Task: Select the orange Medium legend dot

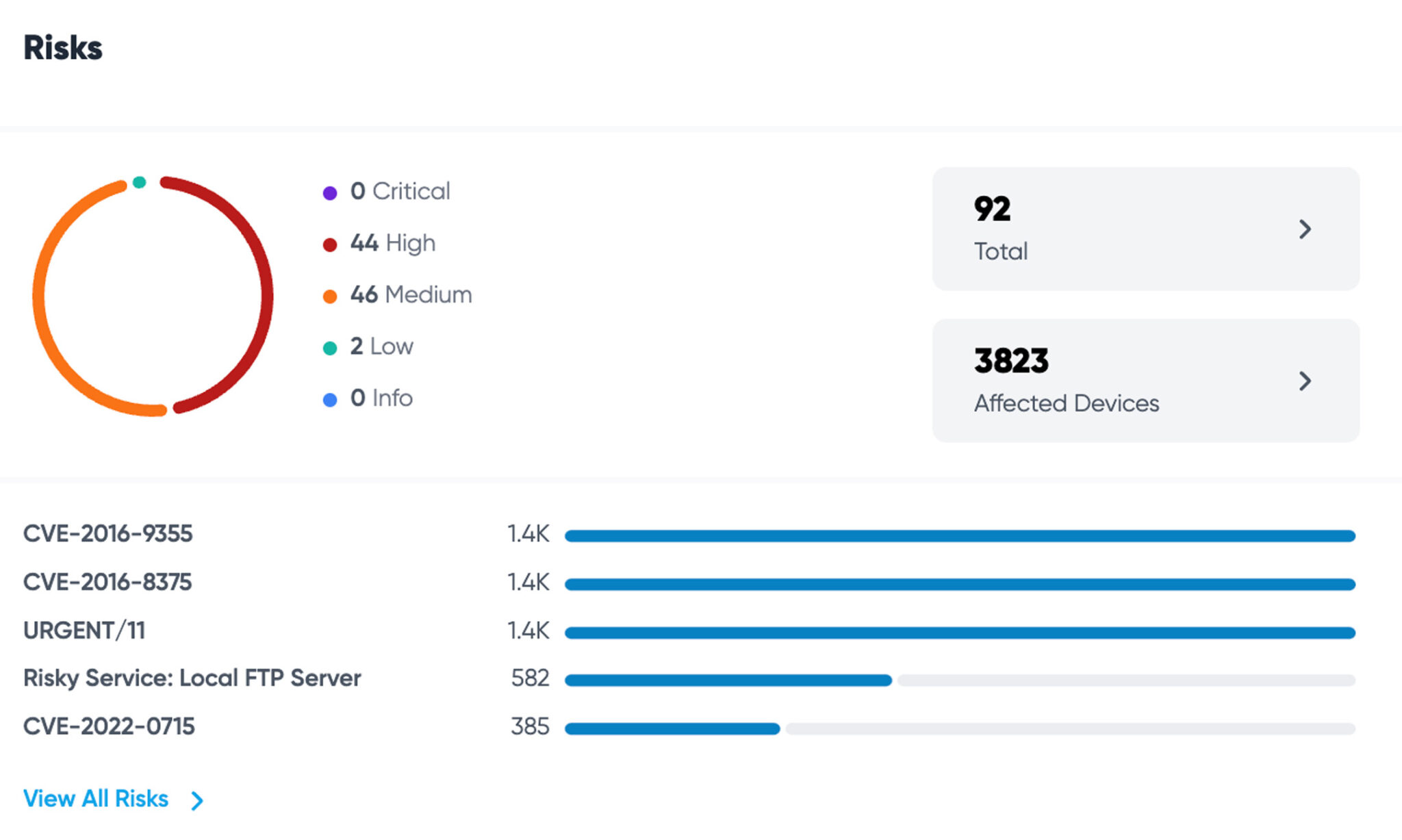Action: pos(330,296)
